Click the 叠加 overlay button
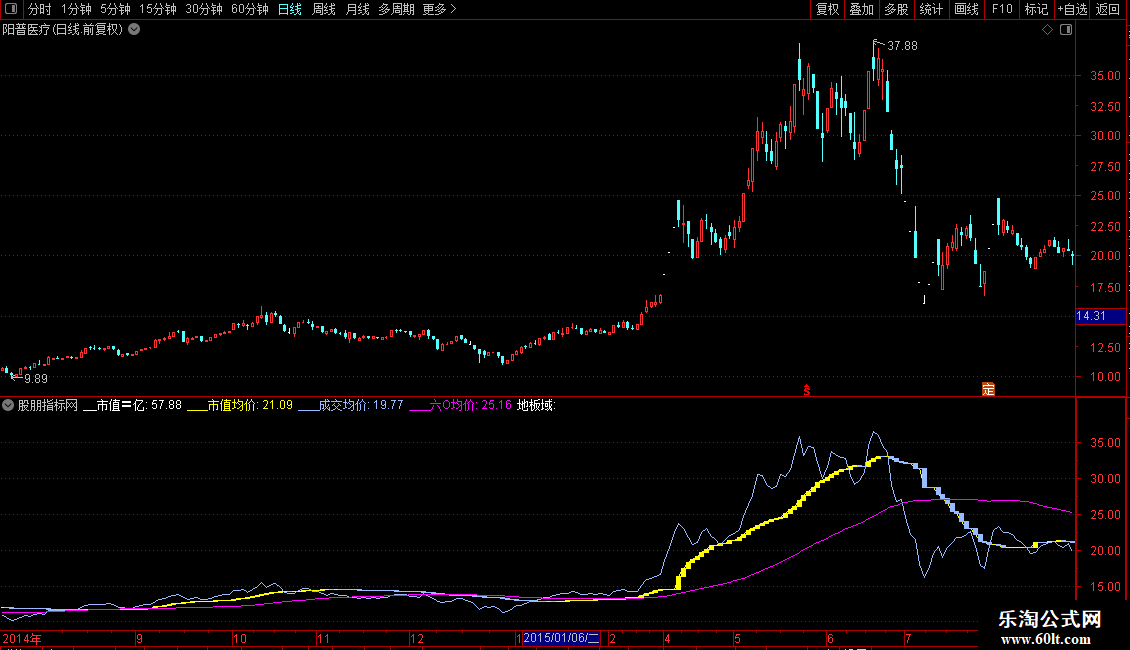Viewport: 1130px width, 650px height. [861, 9]
